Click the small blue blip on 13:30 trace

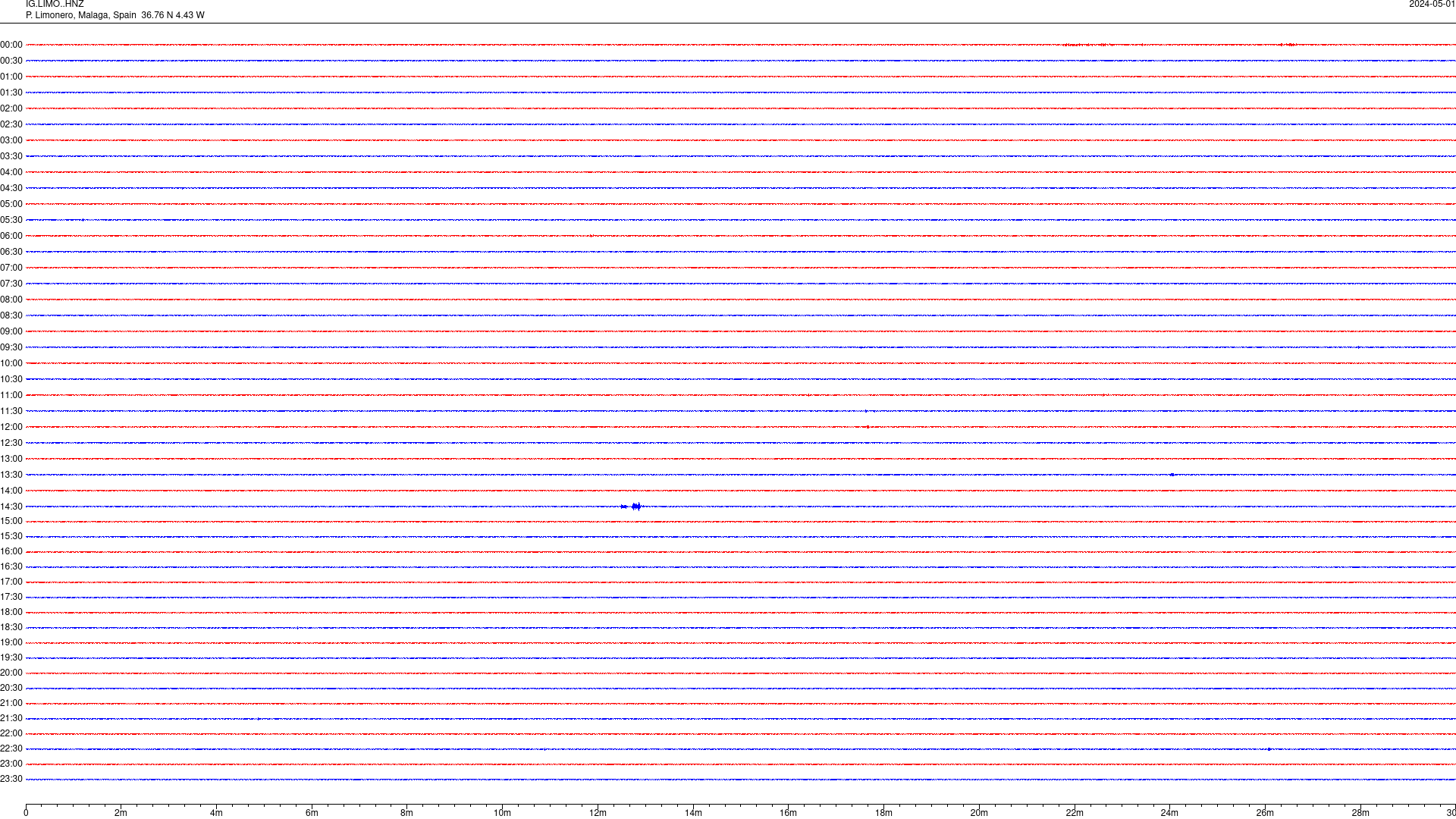coord(1172,475)
